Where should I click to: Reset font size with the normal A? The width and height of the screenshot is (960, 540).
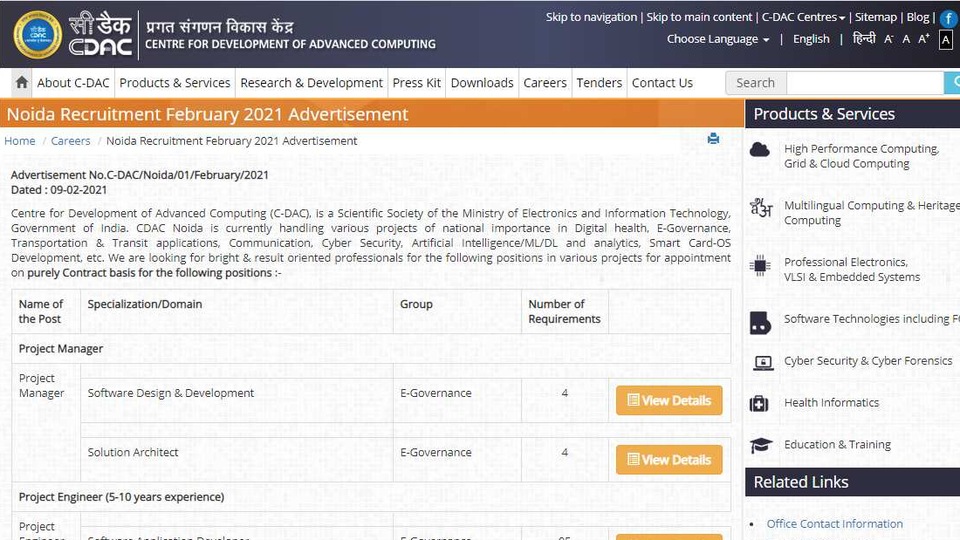906,39
